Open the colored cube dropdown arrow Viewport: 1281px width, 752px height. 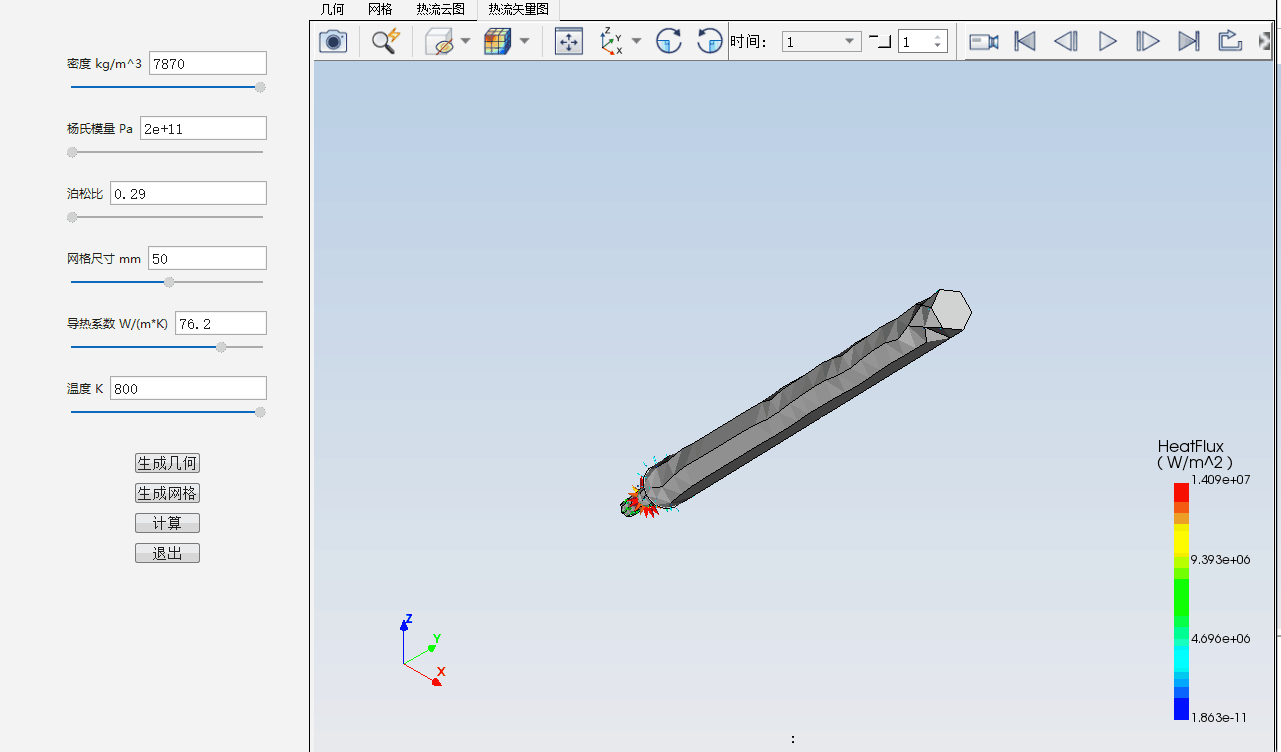click(x=524, y=42)
